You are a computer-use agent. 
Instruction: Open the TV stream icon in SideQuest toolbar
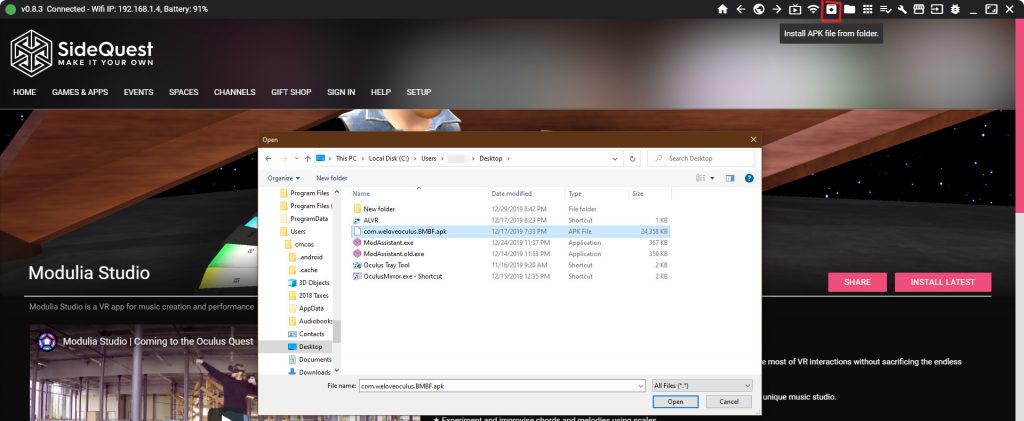795,9
